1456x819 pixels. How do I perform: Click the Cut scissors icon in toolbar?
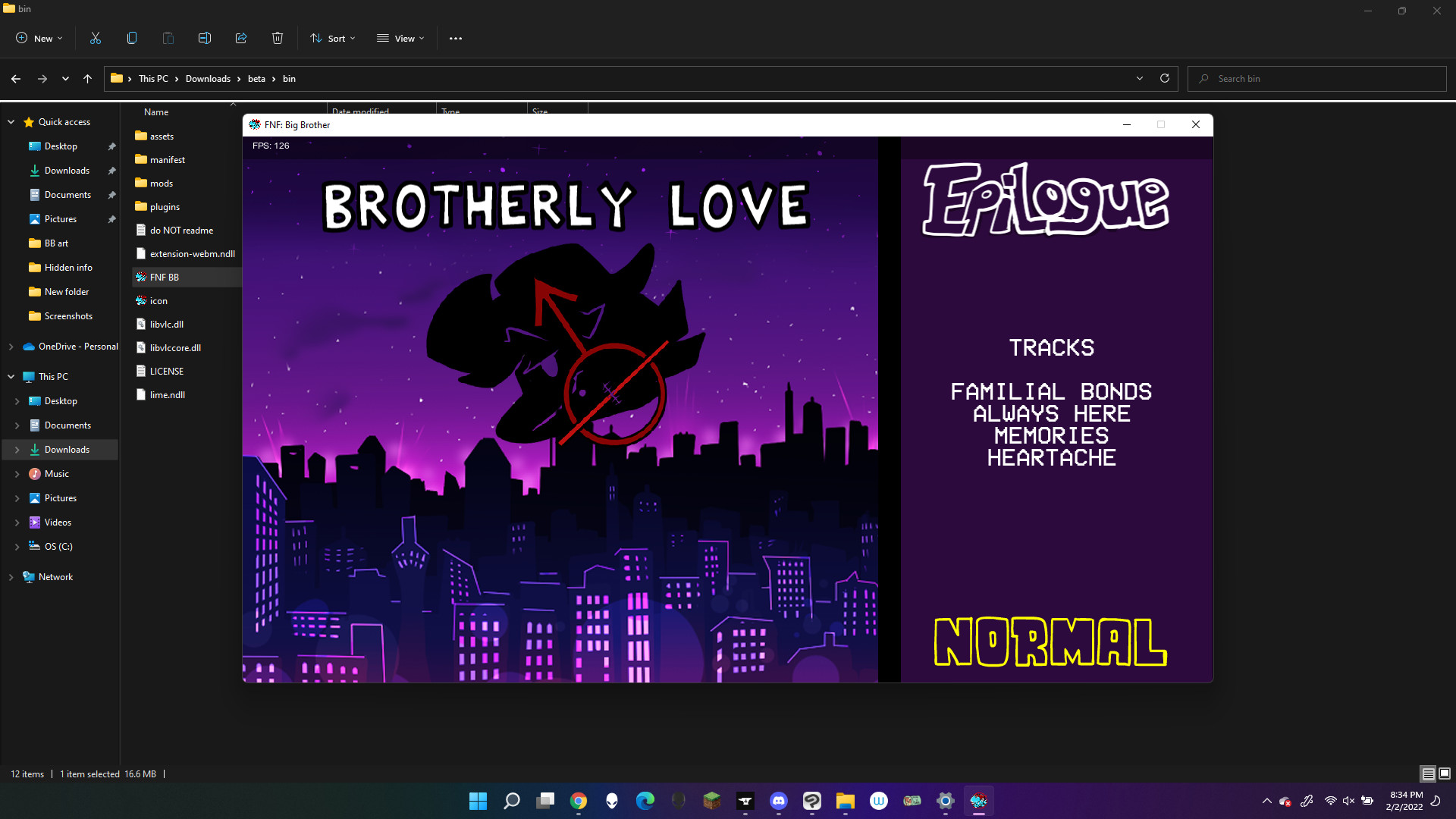coord(96,38)
